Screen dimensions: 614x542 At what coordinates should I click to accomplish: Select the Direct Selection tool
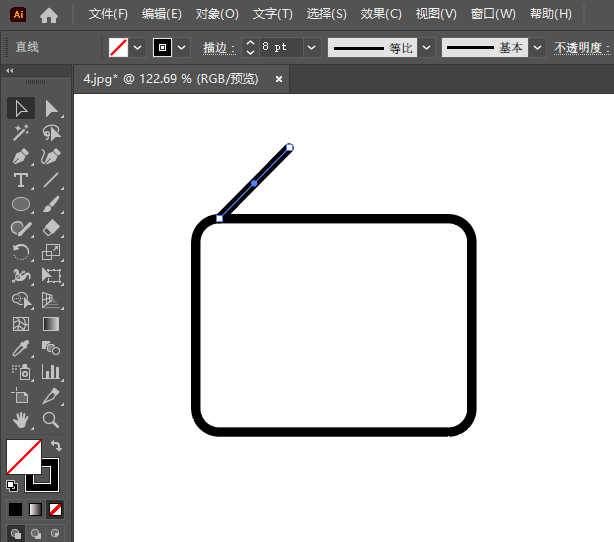pos(51,108)
